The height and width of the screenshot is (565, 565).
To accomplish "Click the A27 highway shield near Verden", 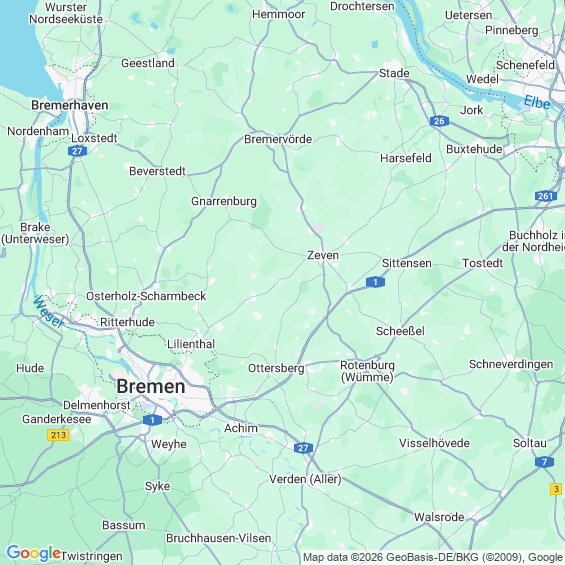I will 303,448.
